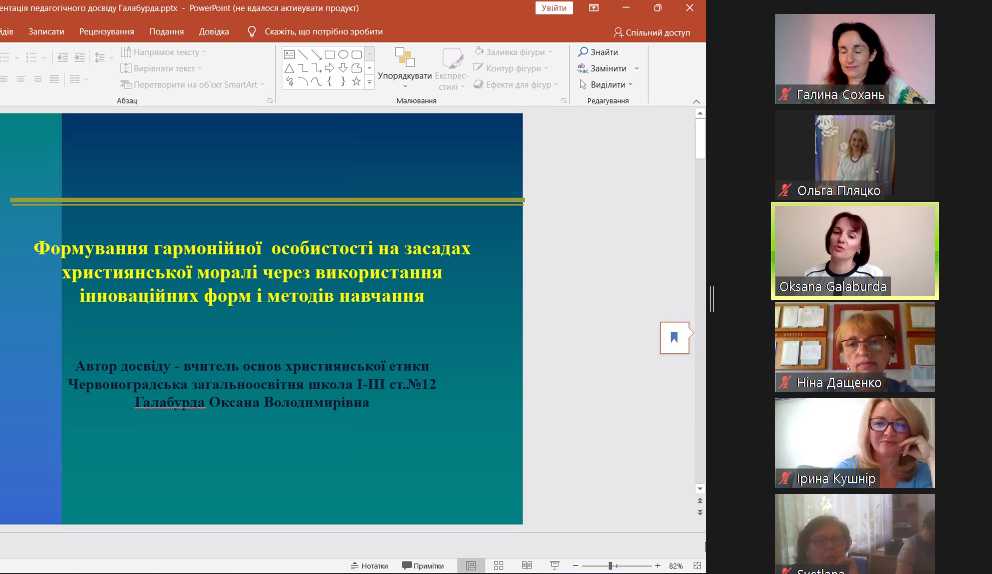Toggle the Нотатки notes pane
This screenshot has width=992, height=574.
point(369,566)
